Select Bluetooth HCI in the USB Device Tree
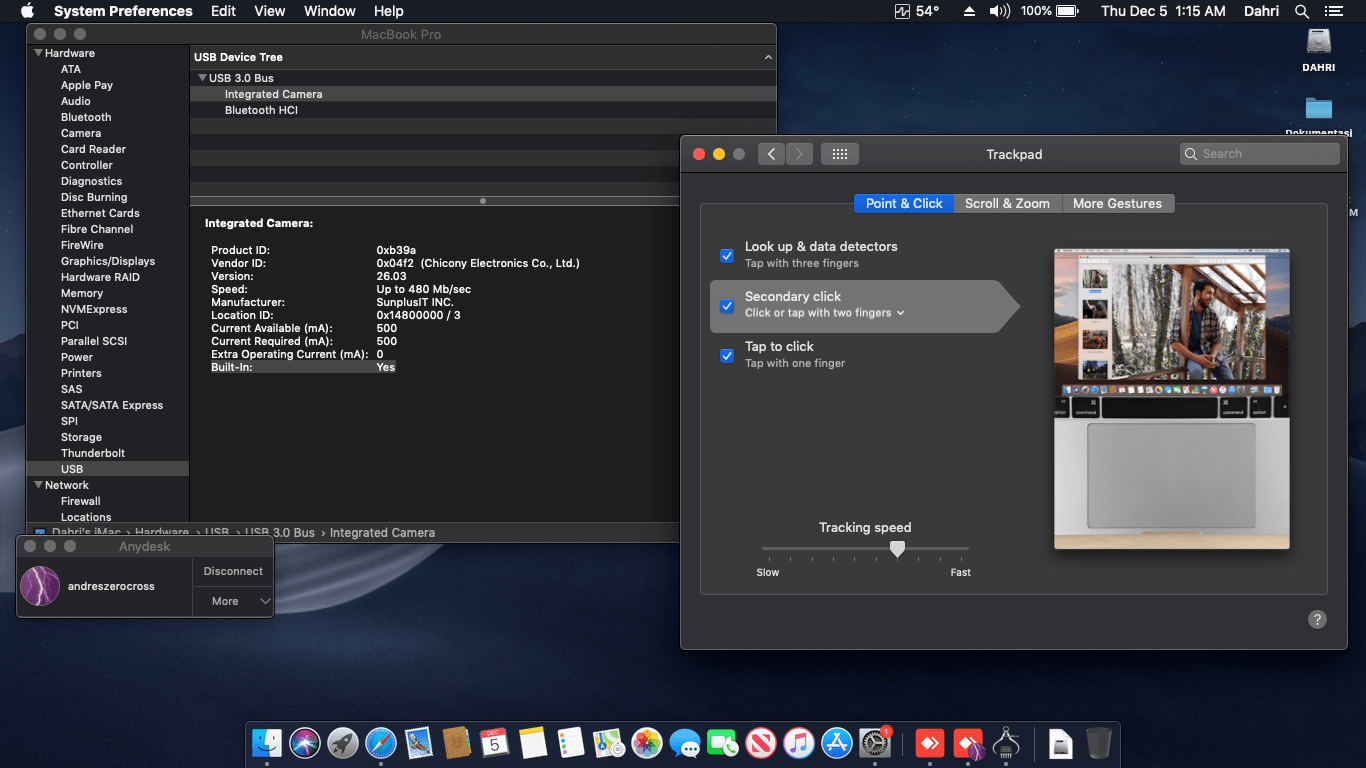Image resolution: width=1366 pixels, height=768 pixels. (261, 110)
